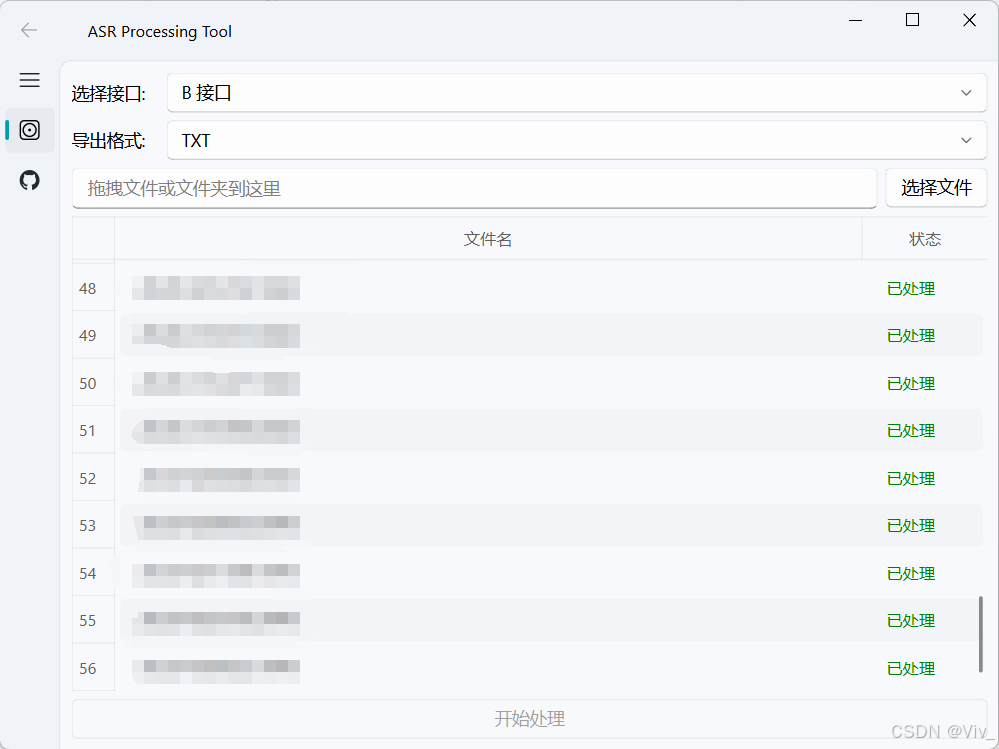This screenshot has width=999, height=749.
Task: Select the file entry in row 50
Action: (x=215, y=383)
